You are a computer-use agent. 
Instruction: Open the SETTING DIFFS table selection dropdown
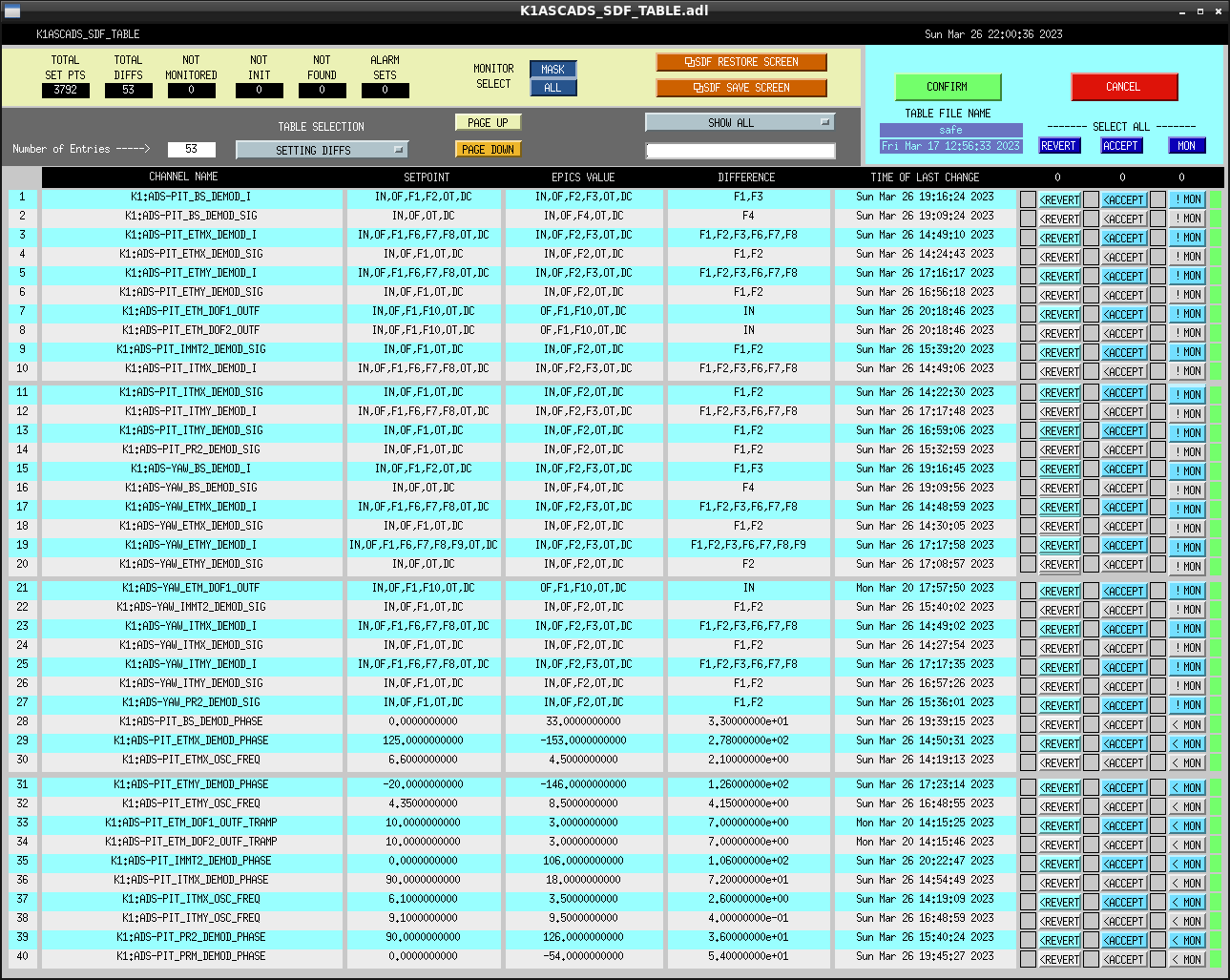(322, 150)
